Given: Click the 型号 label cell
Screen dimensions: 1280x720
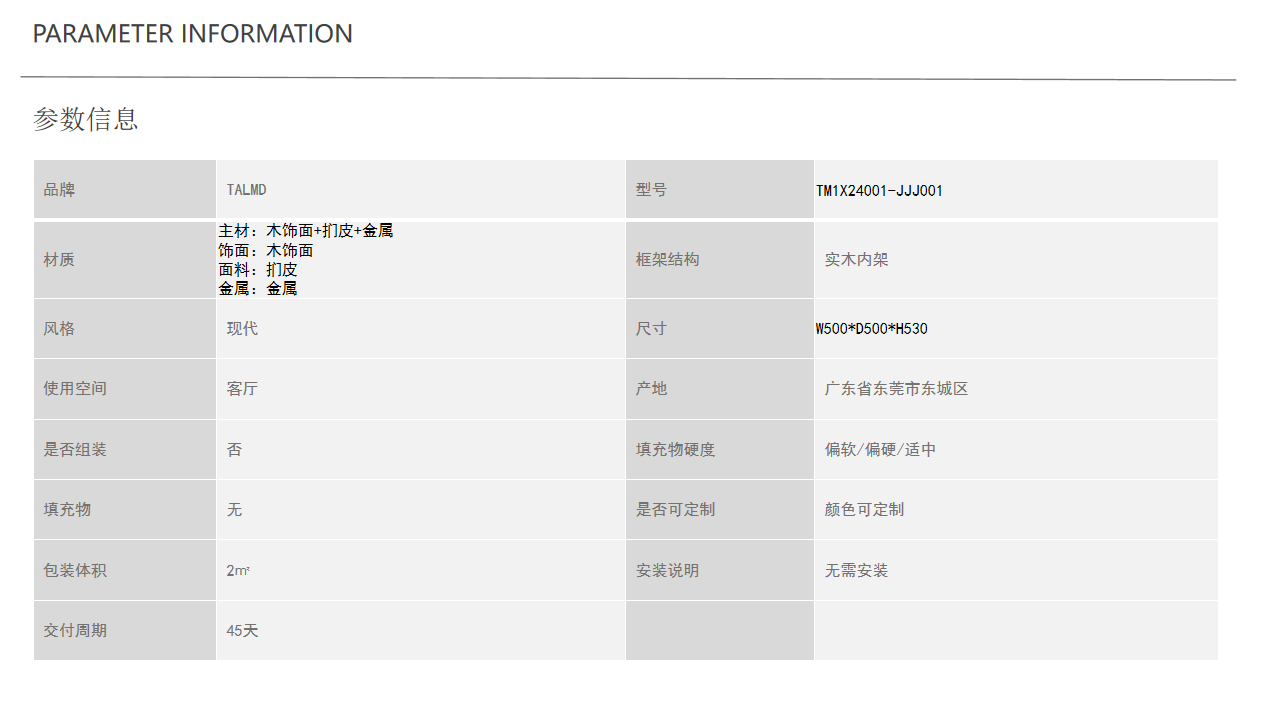Looking at the screenshot, I should point(720,189).
